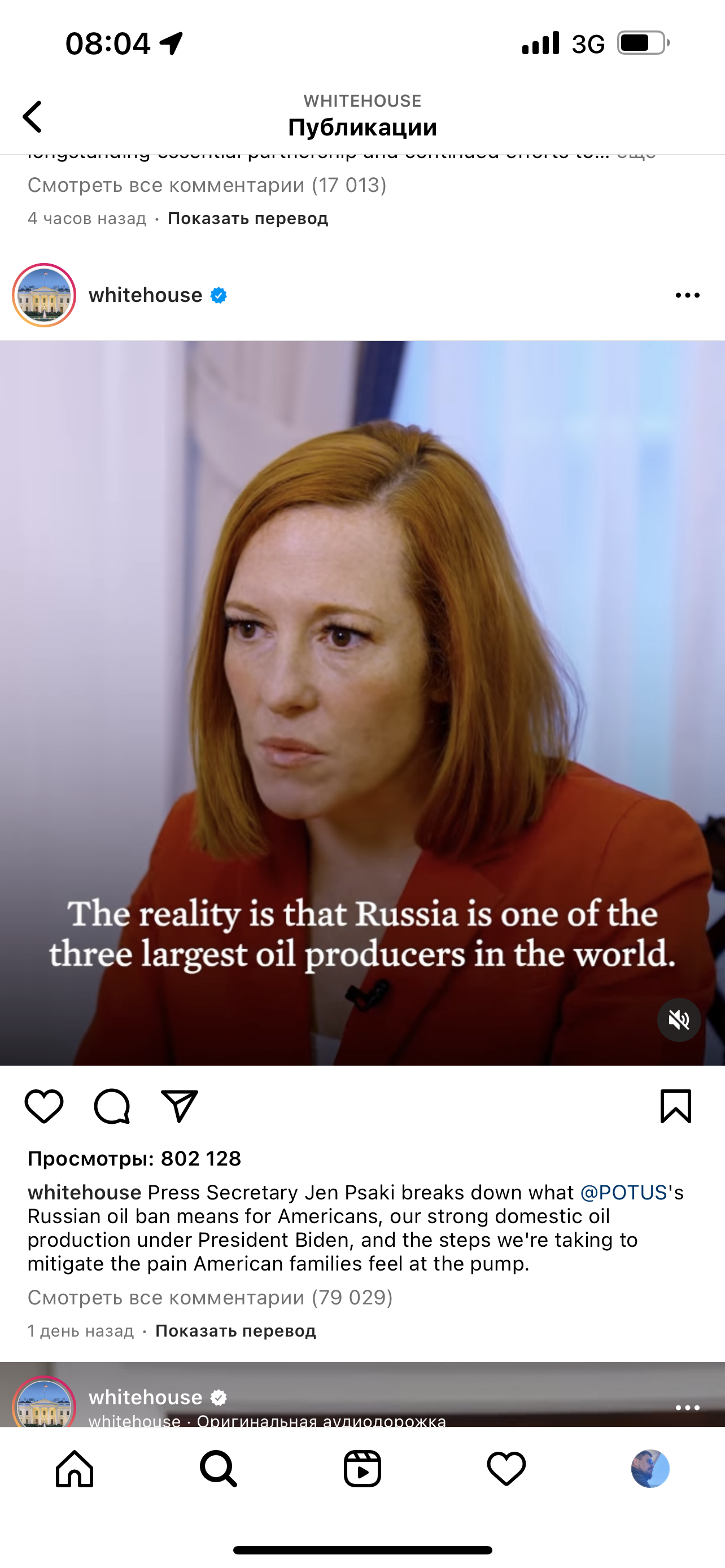Viewport: 725px width, 1568px height.
Task: Save the post with the bookmark icon
Action: click(676, 1106)
